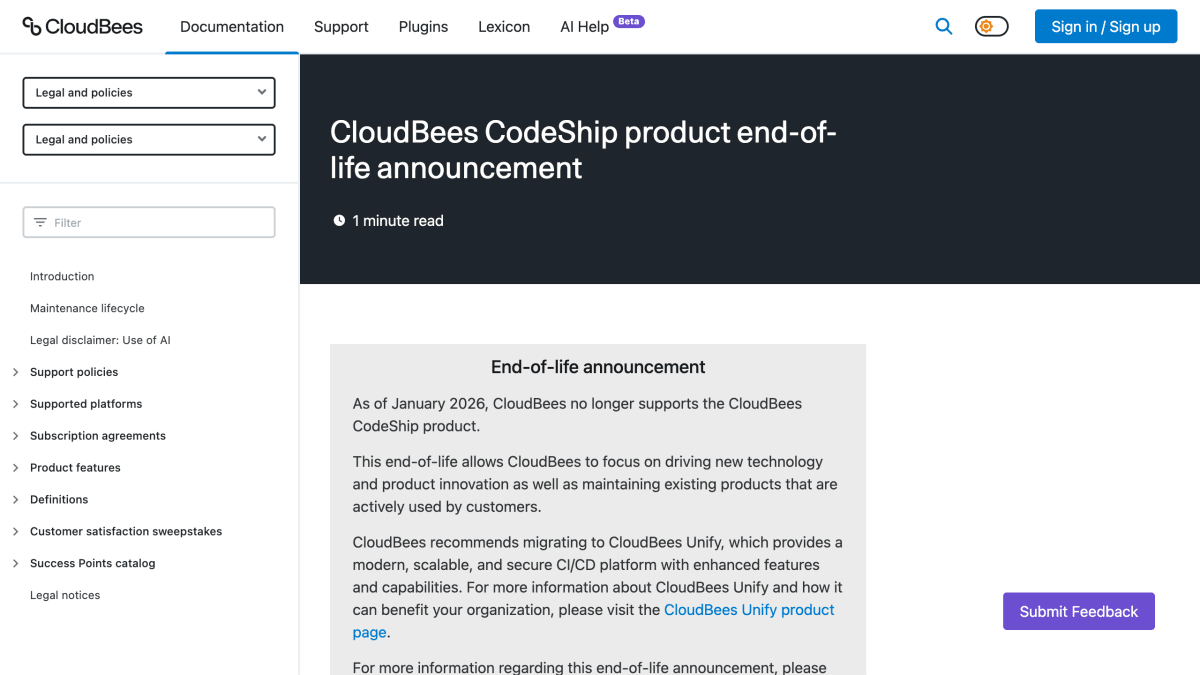
Task: Focus the sidebar Filter input field
Action: [x=149, y=222]
